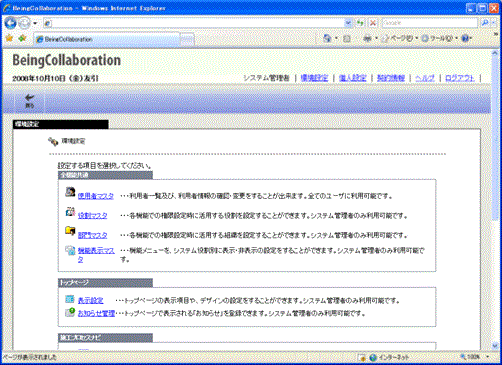Click the Print icon in the command bar
502x365 pixels.
(367, 39)
